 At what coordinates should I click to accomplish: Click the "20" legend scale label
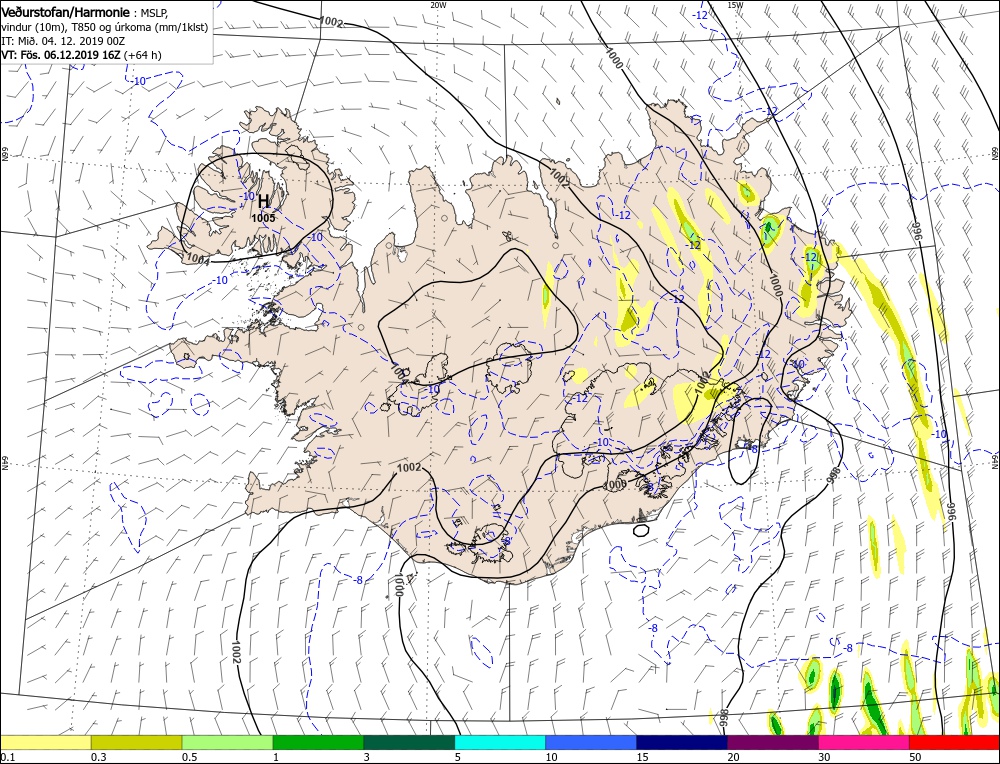pyautogui.click(x=733, y=757)
